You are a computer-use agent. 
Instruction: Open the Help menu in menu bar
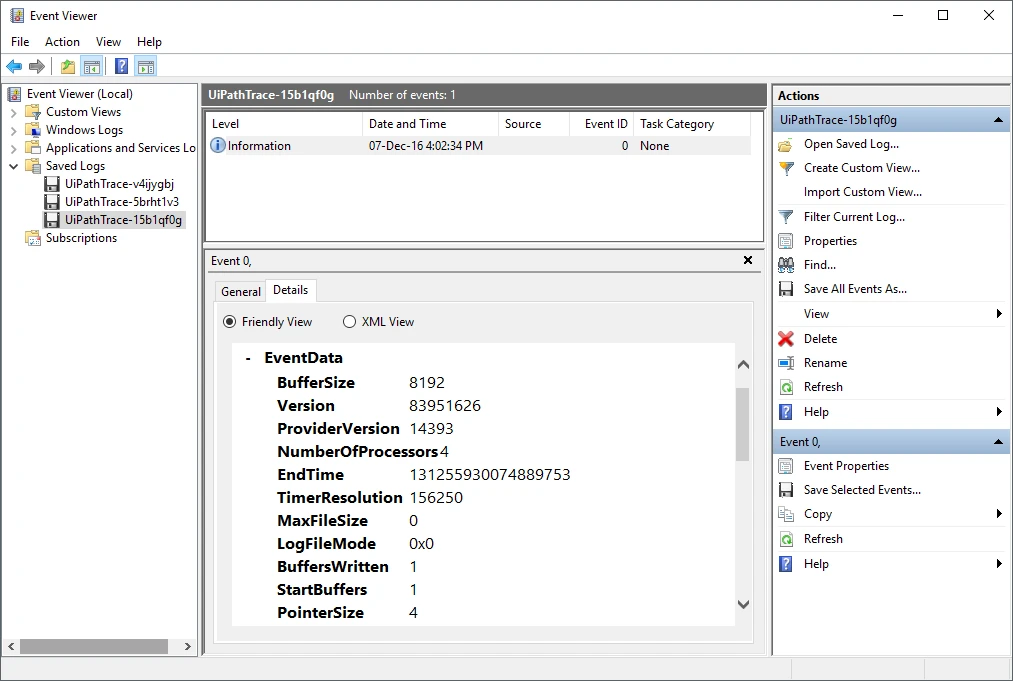click(149, 42)
